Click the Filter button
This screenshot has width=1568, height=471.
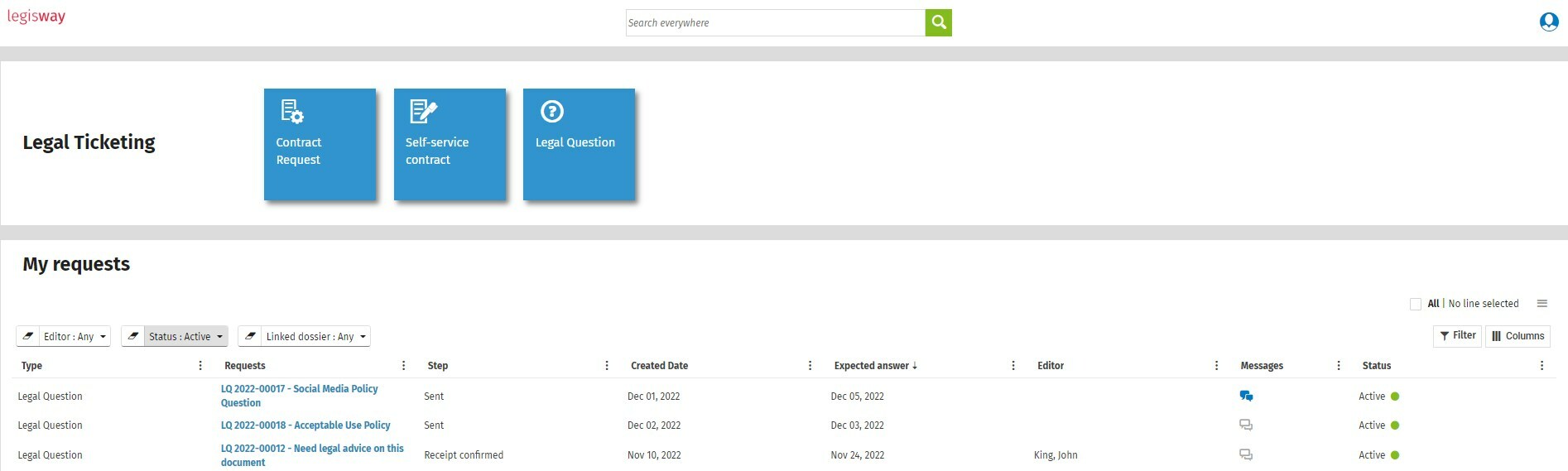pyautogui.click(x=1457, y=335)
